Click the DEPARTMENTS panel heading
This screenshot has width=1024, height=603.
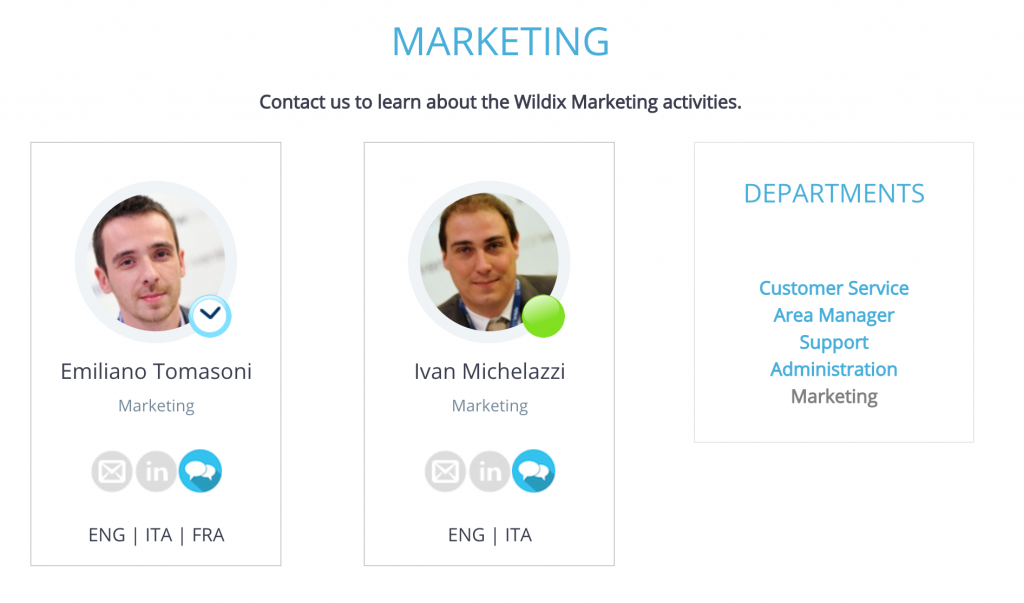(x=834, y=194)
